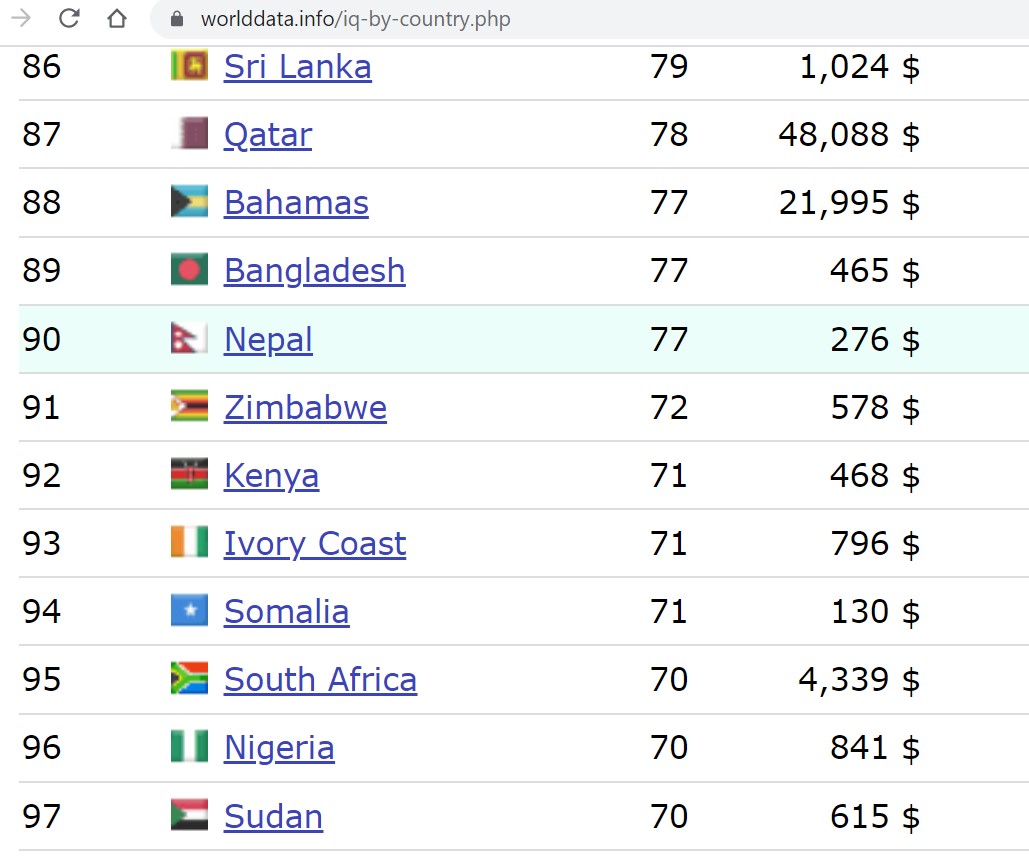This screenshot has width=1029, height=858.
Task: Select the highlighted Nepal row rank 90
Action: [524, 339]
